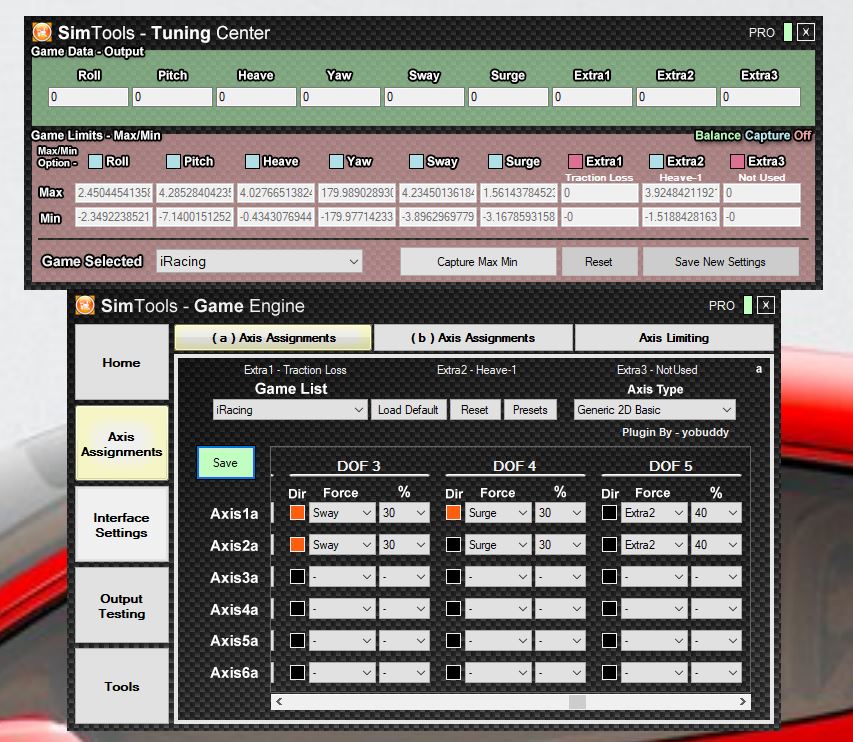The image size is (853, 742).
Task: Click Presets button
Action: (530, 410)
